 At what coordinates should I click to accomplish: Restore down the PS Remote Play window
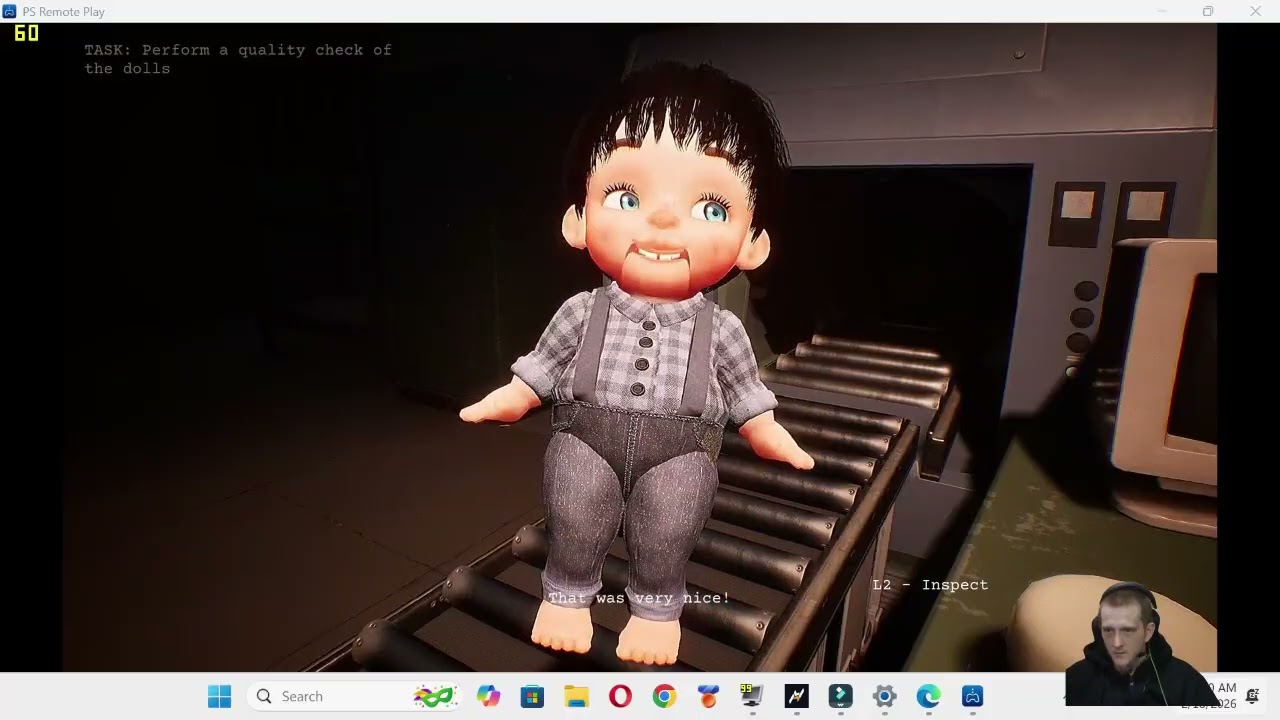(1208, 11)
